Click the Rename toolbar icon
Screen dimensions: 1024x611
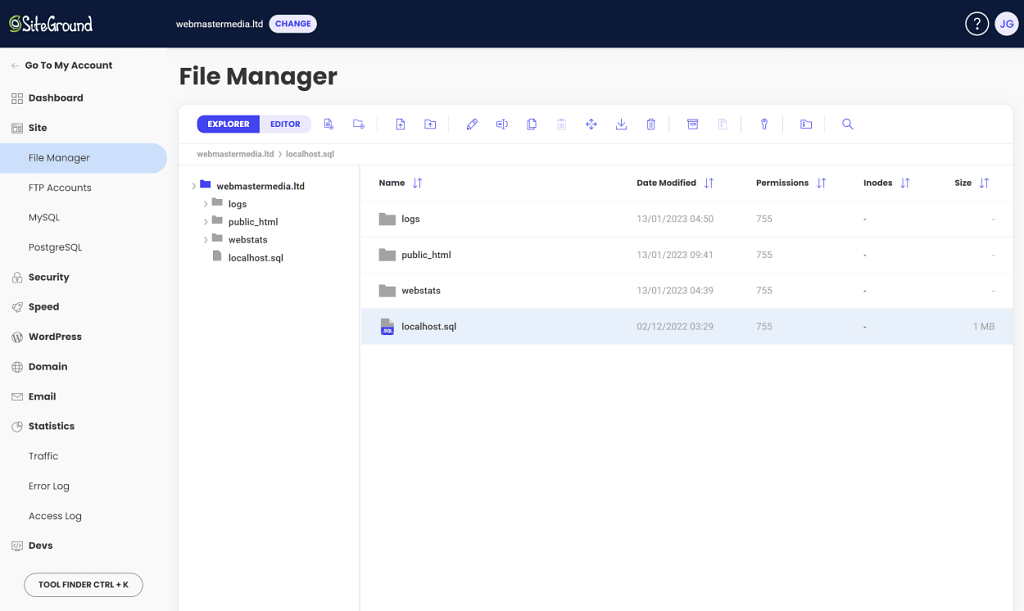click(x=502, y=124)
